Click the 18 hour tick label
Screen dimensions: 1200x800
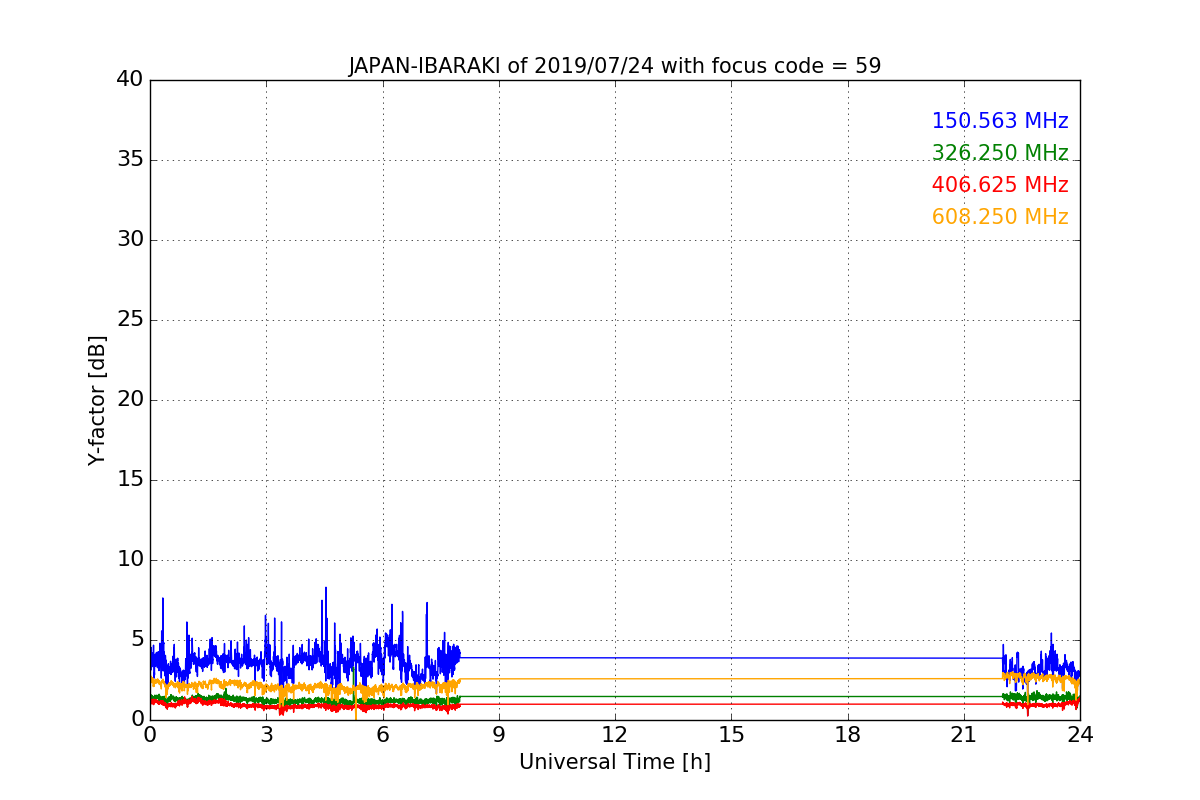pyautogui.click(x=847, y=735)
